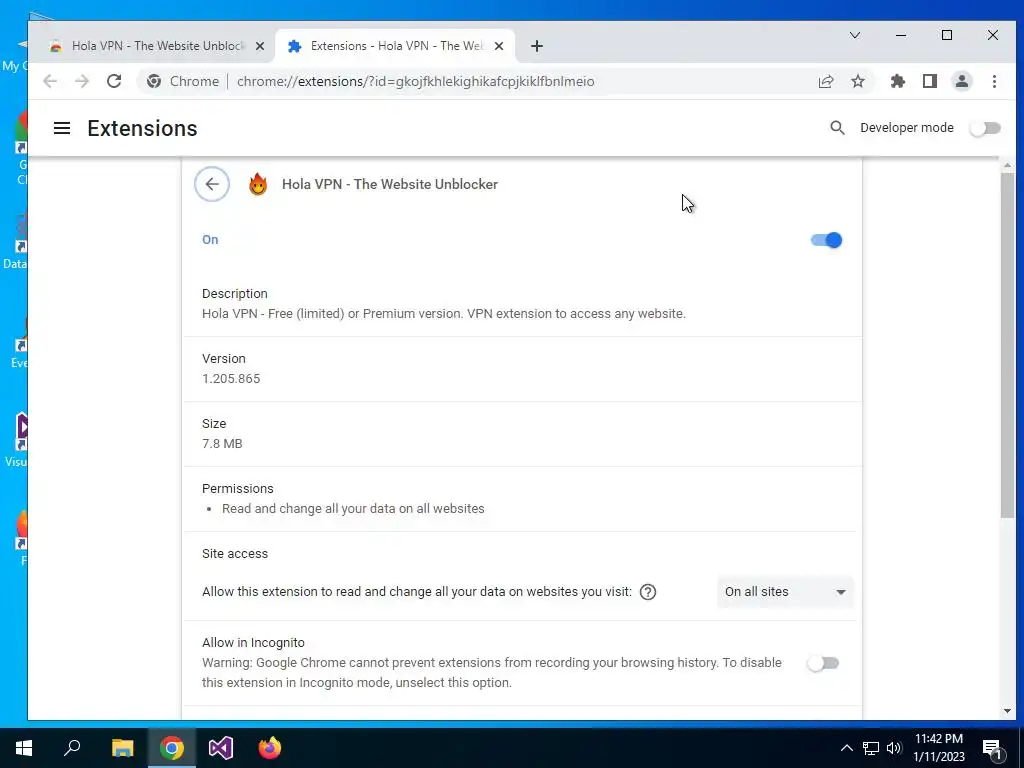Click the Hola VPN flame logo

[258, 184]
